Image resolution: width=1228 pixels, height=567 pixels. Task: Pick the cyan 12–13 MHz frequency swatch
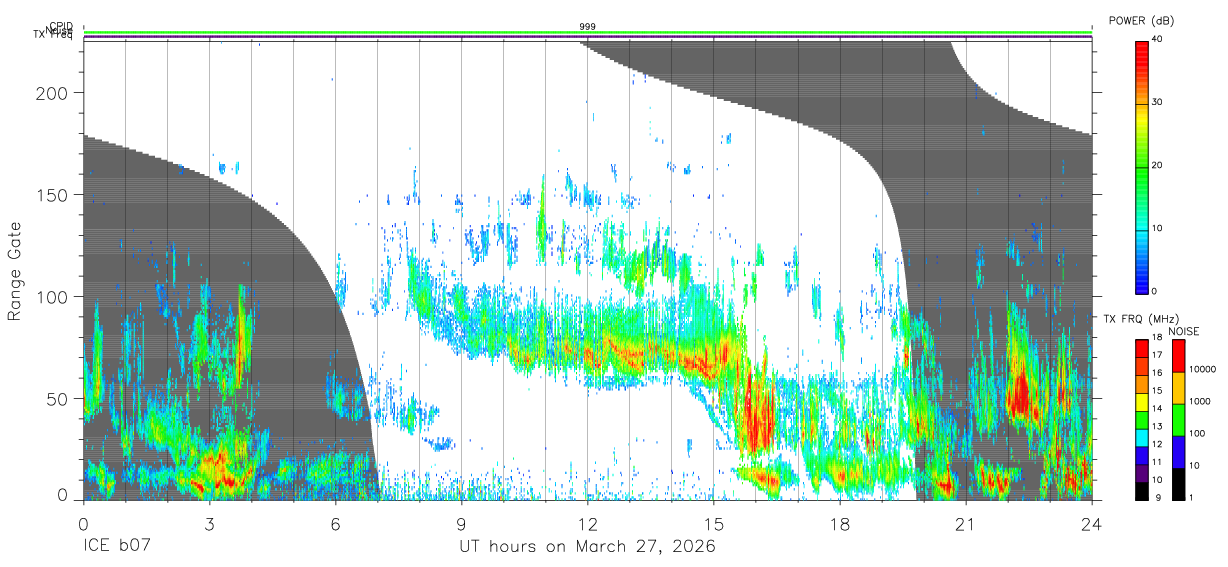(x=1141, y=437)
